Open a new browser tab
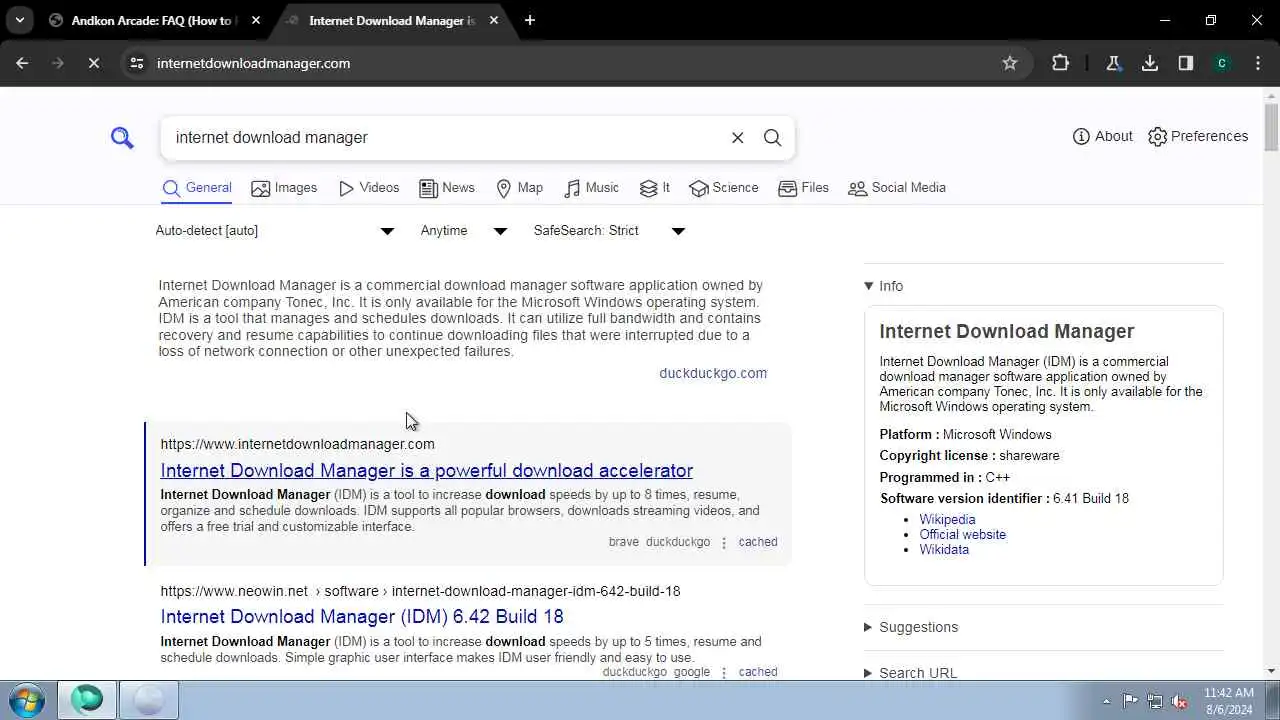 530,20
